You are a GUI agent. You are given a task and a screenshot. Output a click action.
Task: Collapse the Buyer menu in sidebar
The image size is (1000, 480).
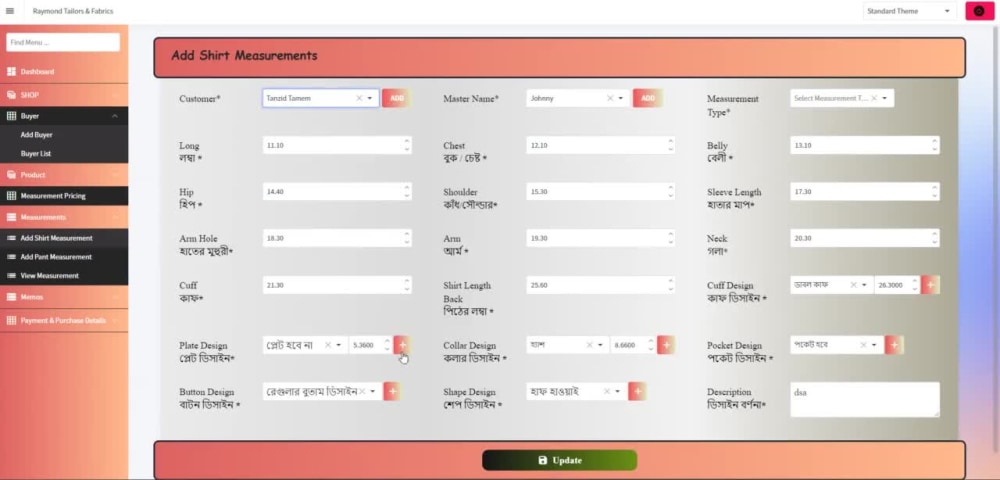(115, 116)
